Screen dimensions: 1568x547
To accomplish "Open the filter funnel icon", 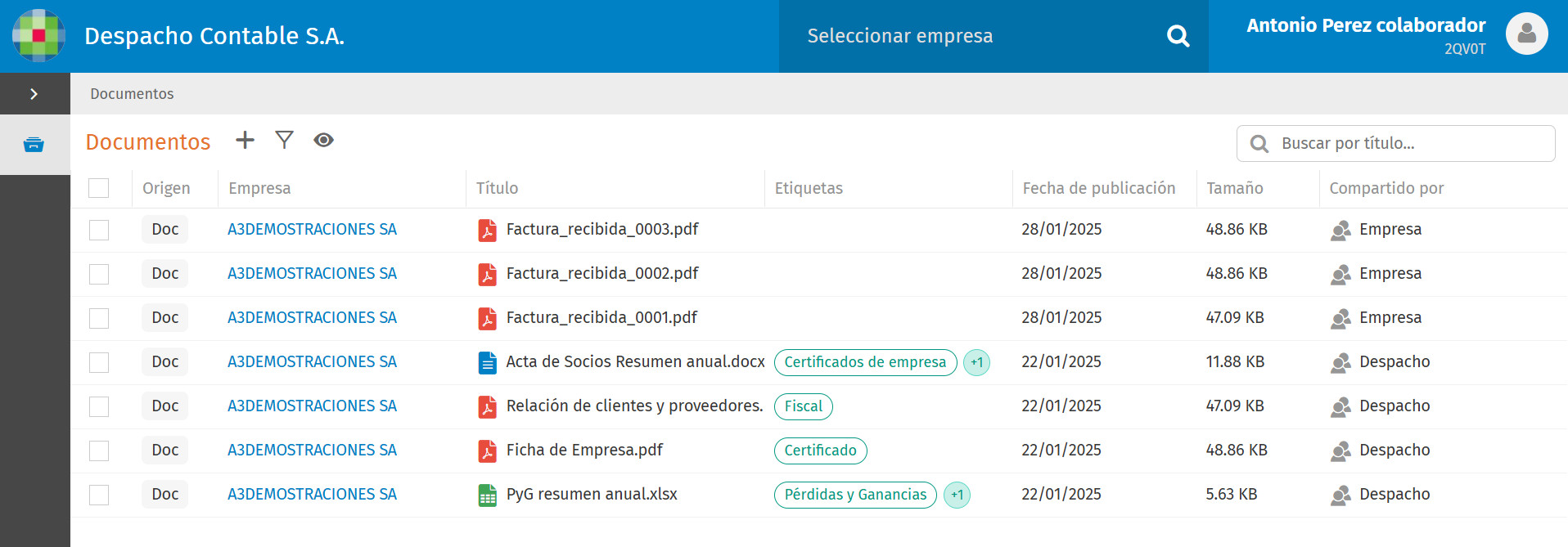I will (284, 140).
